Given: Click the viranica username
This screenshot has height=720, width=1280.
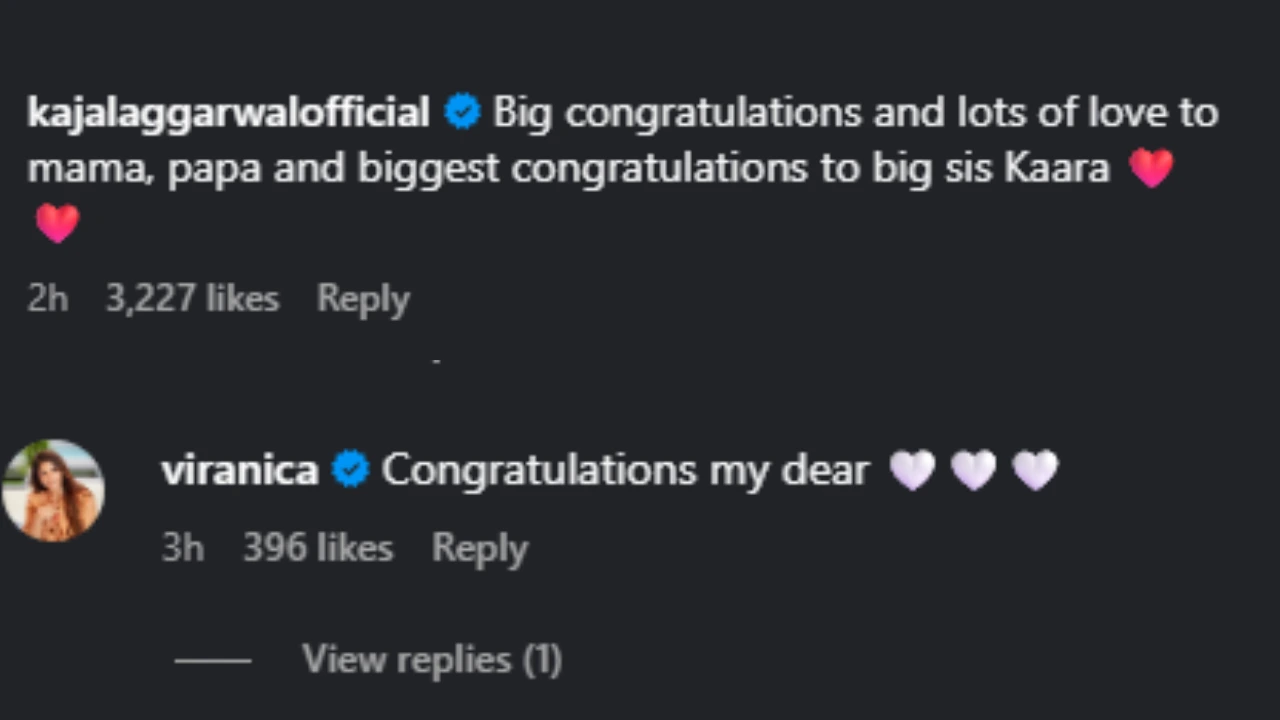Looking at the screenshot, I should point(240,468).
